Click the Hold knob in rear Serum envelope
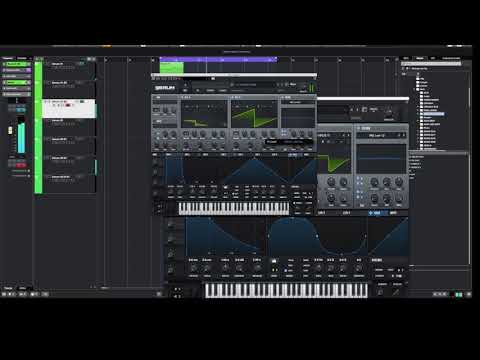Viewport: 480px width, 360px height. click(x=207, y=268)
